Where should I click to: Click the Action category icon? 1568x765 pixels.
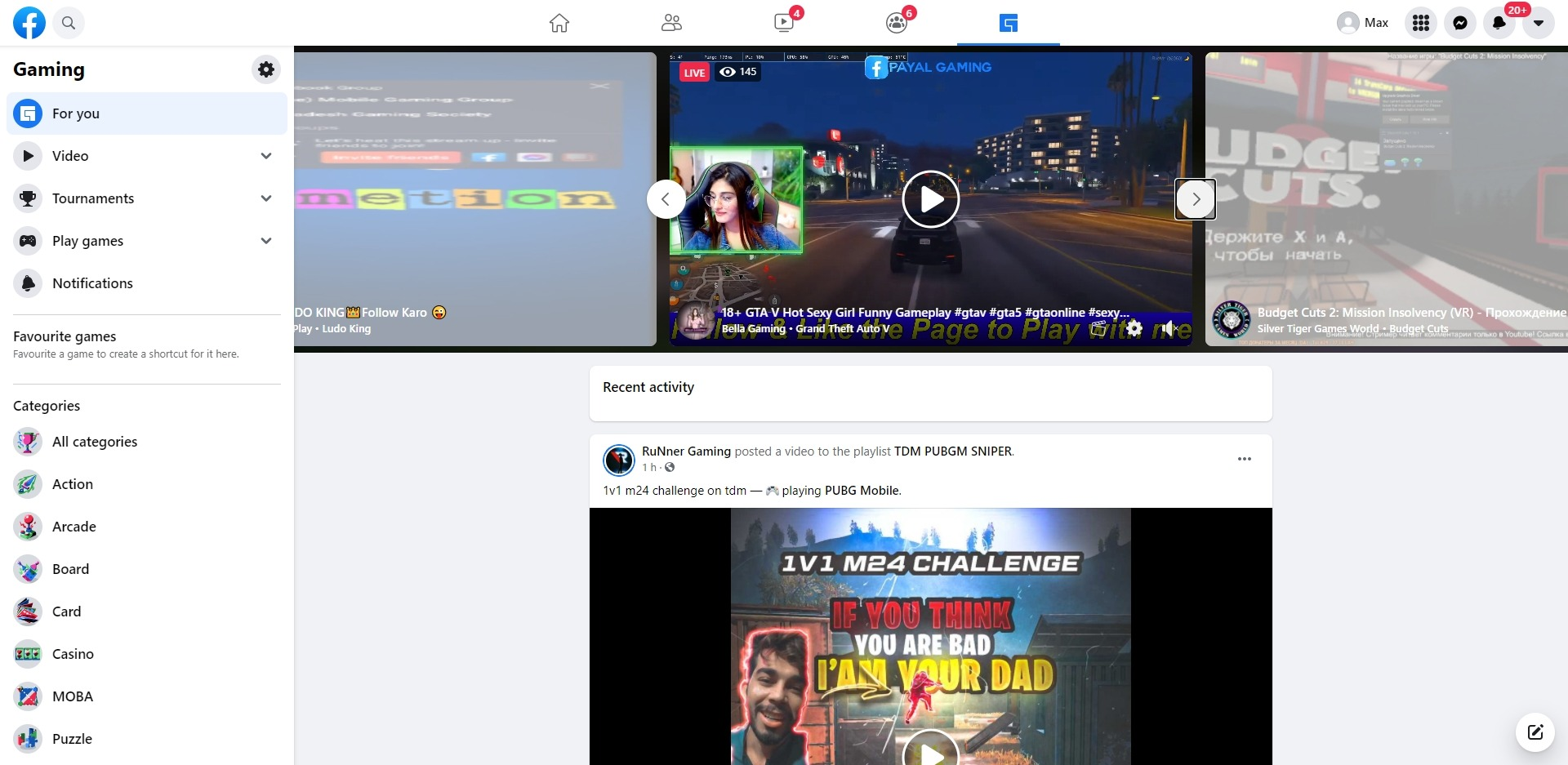click(28, 484)
